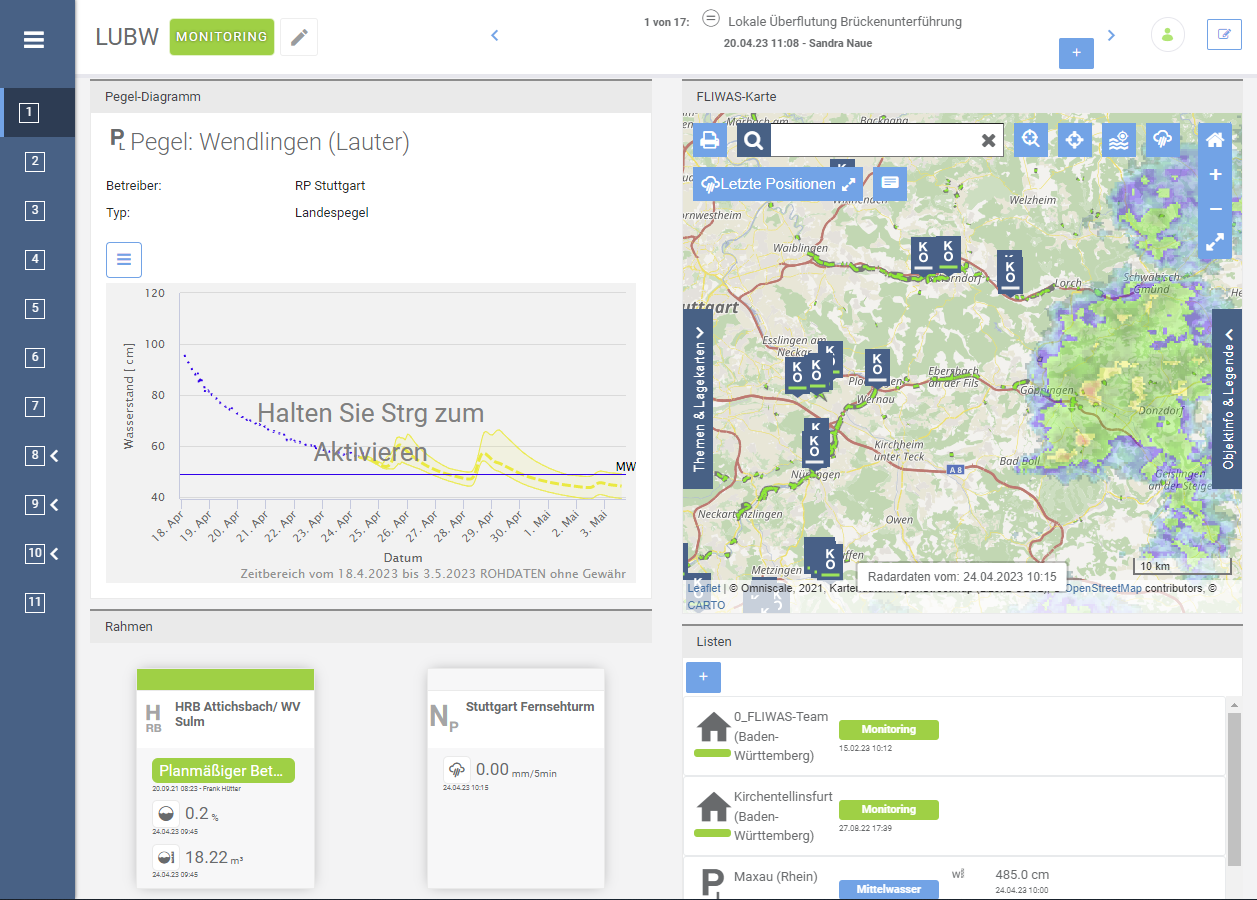Open the map message note icon
Screen dimensions: 1257x900
(x=890, y=184)
